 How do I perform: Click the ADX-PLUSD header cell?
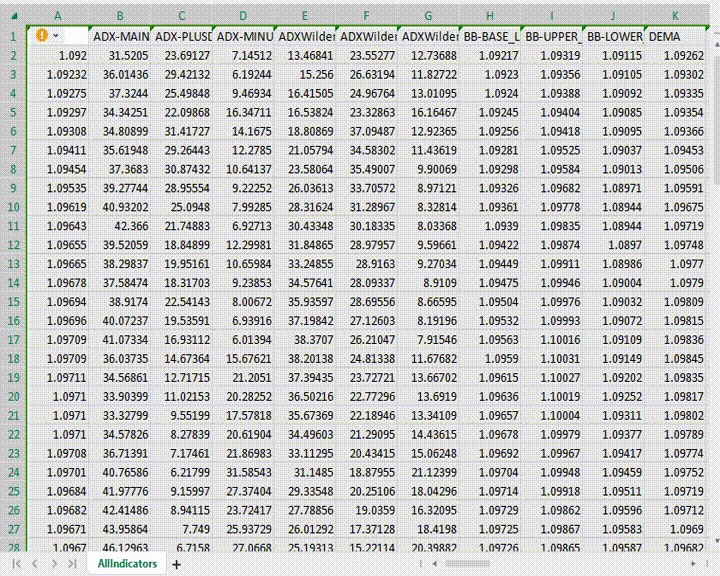click(x=181, y=36)
